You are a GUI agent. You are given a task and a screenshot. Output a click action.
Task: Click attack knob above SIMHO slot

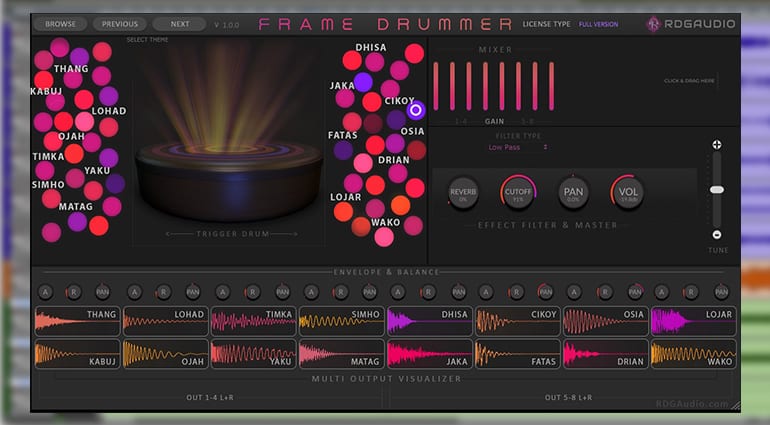coord(311,292)
